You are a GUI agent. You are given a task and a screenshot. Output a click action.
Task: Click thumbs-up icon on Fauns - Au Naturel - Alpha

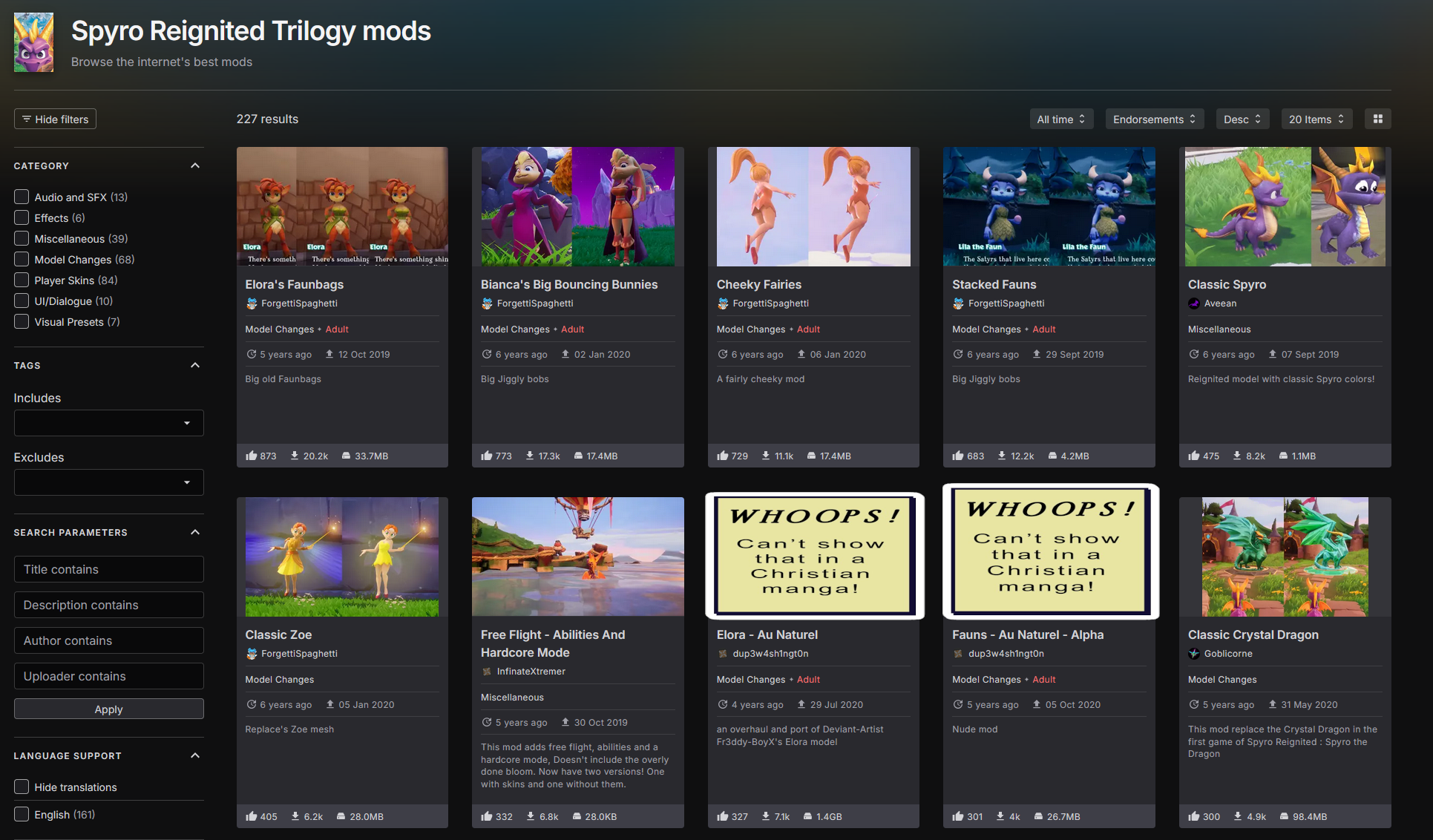(958, 816)
